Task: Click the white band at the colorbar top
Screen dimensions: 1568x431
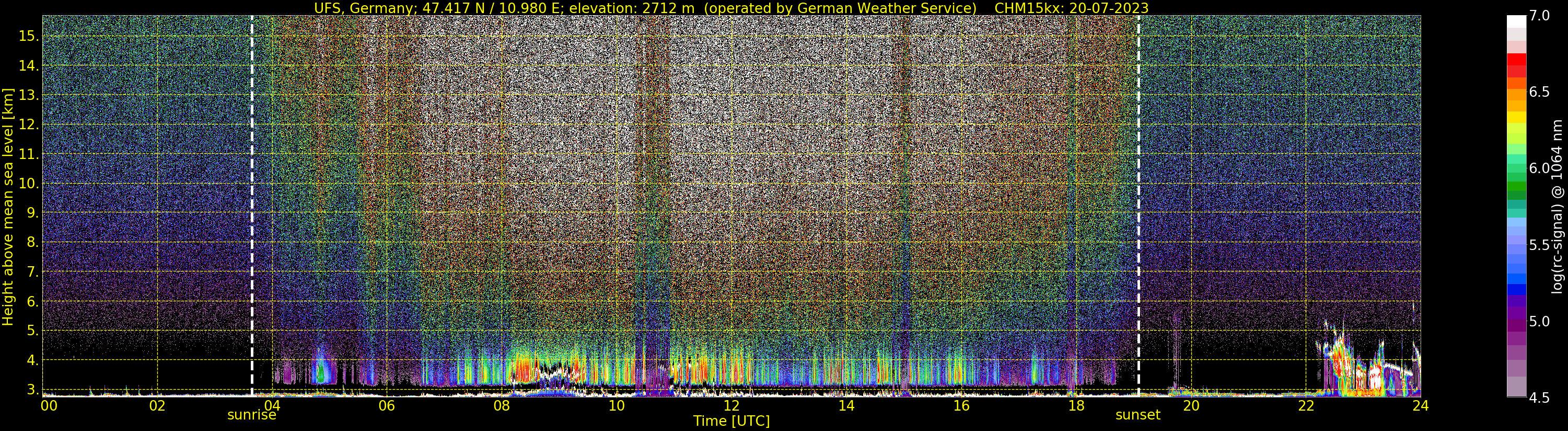Action: point(1516,21)
